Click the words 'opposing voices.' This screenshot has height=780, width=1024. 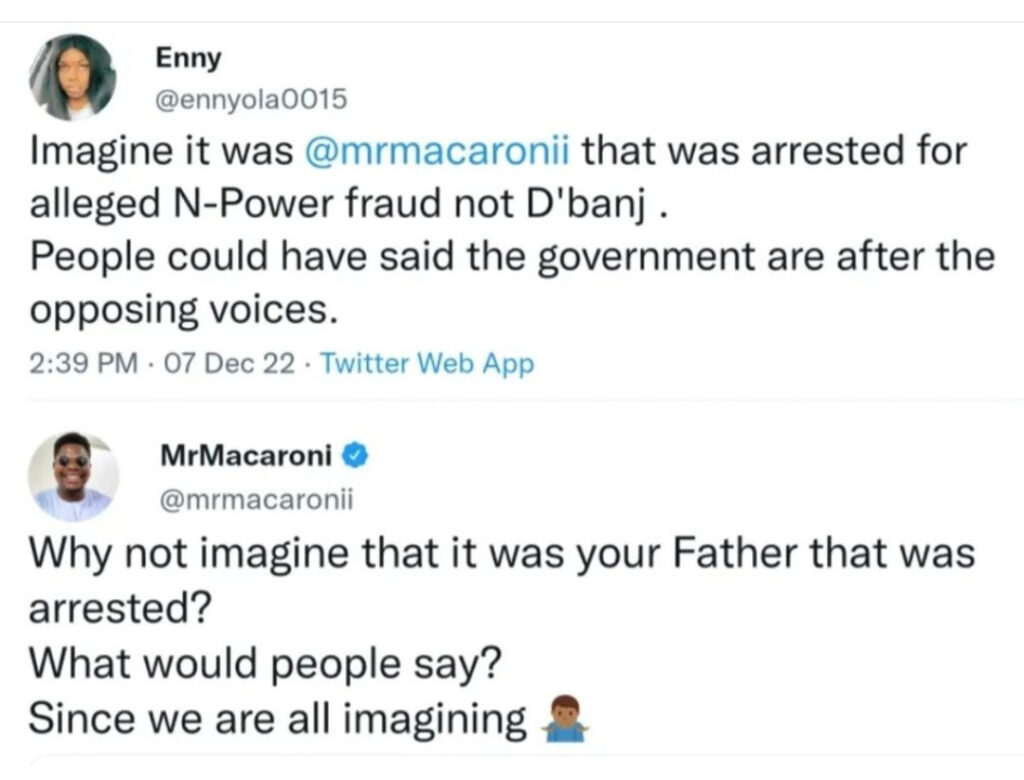point(180,310)
